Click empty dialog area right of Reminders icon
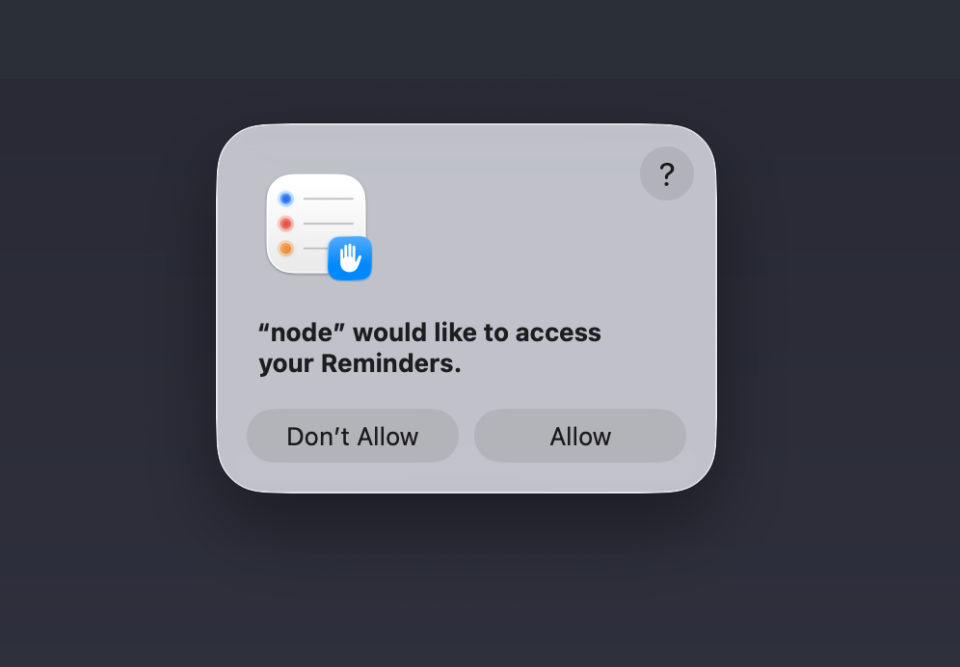 [x=502, y=233]
